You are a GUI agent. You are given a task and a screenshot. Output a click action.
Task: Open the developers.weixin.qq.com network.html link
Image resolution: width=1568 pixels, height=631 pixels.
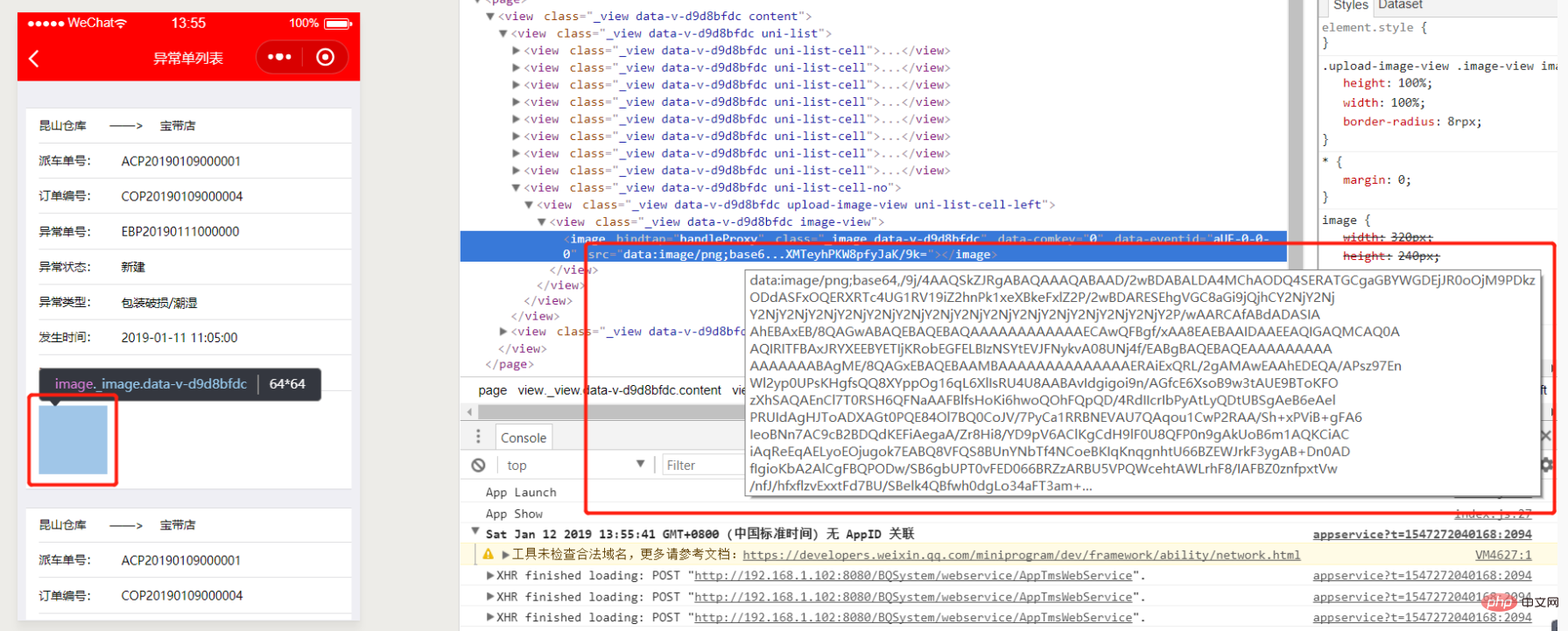tap(1021, 555)
